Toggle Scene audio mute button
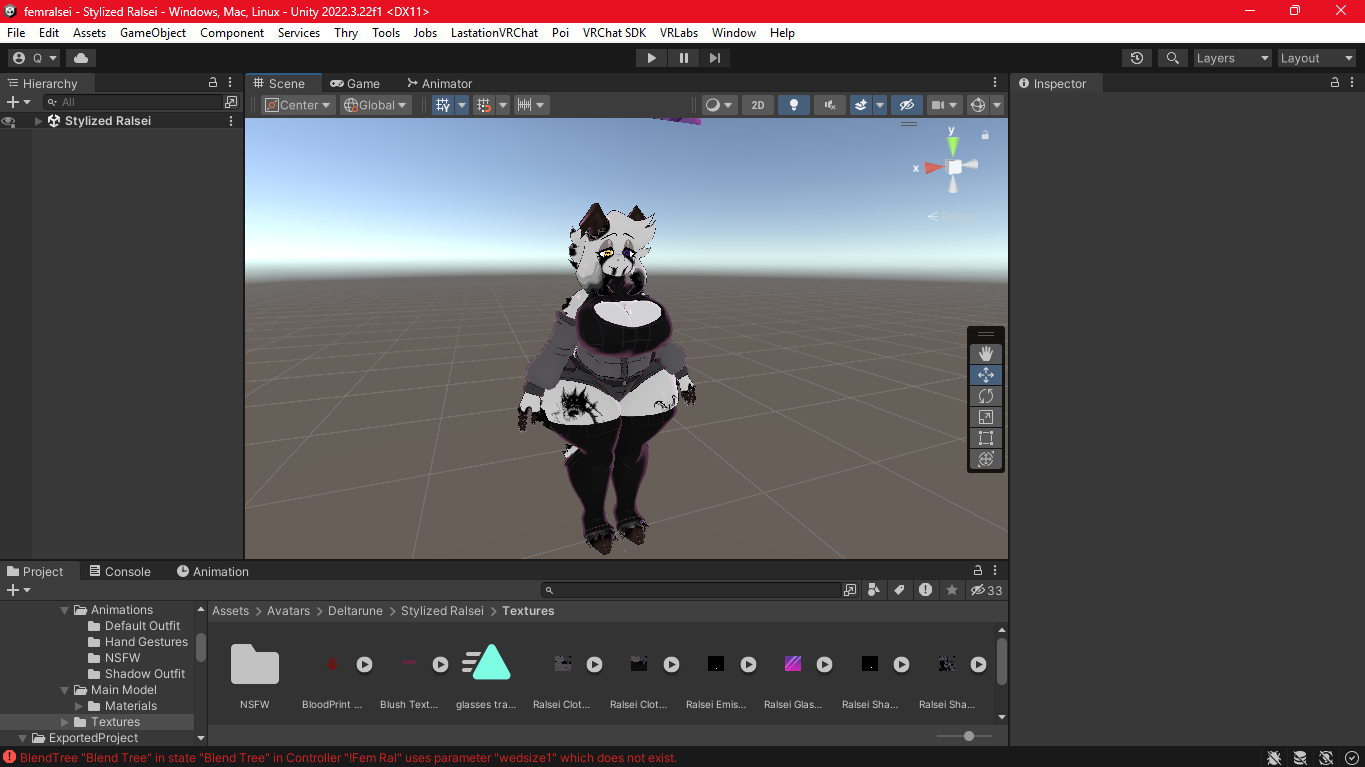Screen dimensions: 1365x767 [830, 105]
